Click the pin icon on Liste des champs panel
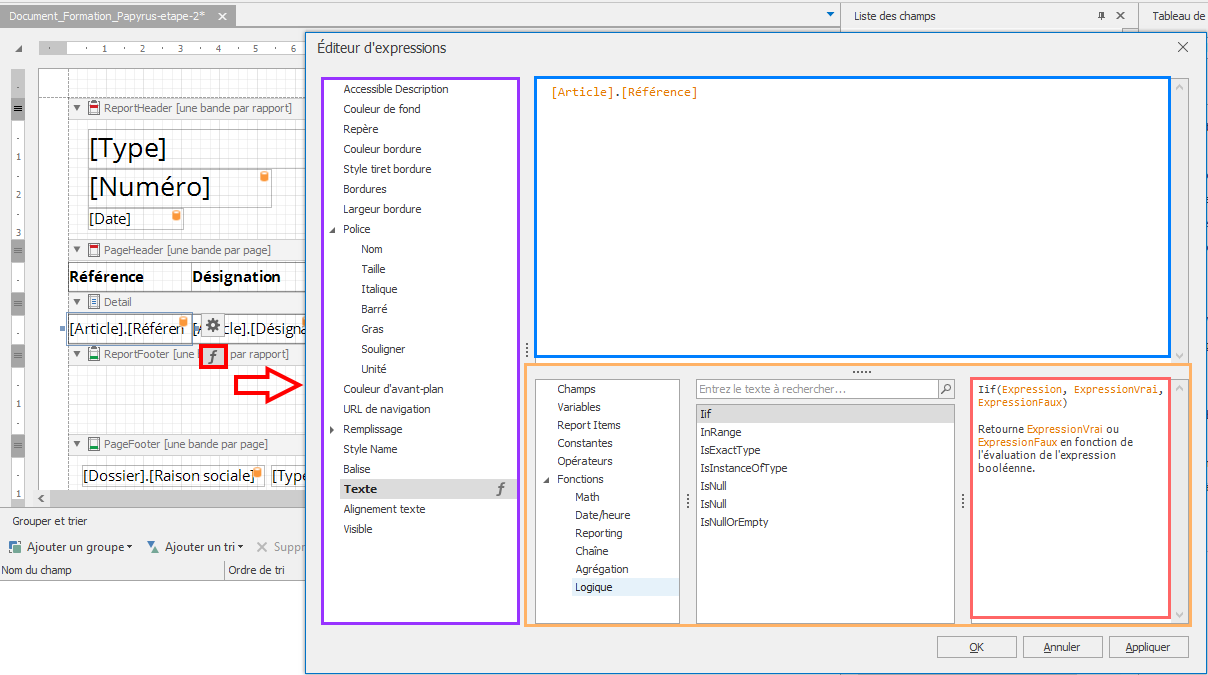1208x675 pixels. [x=1101, y=16]
